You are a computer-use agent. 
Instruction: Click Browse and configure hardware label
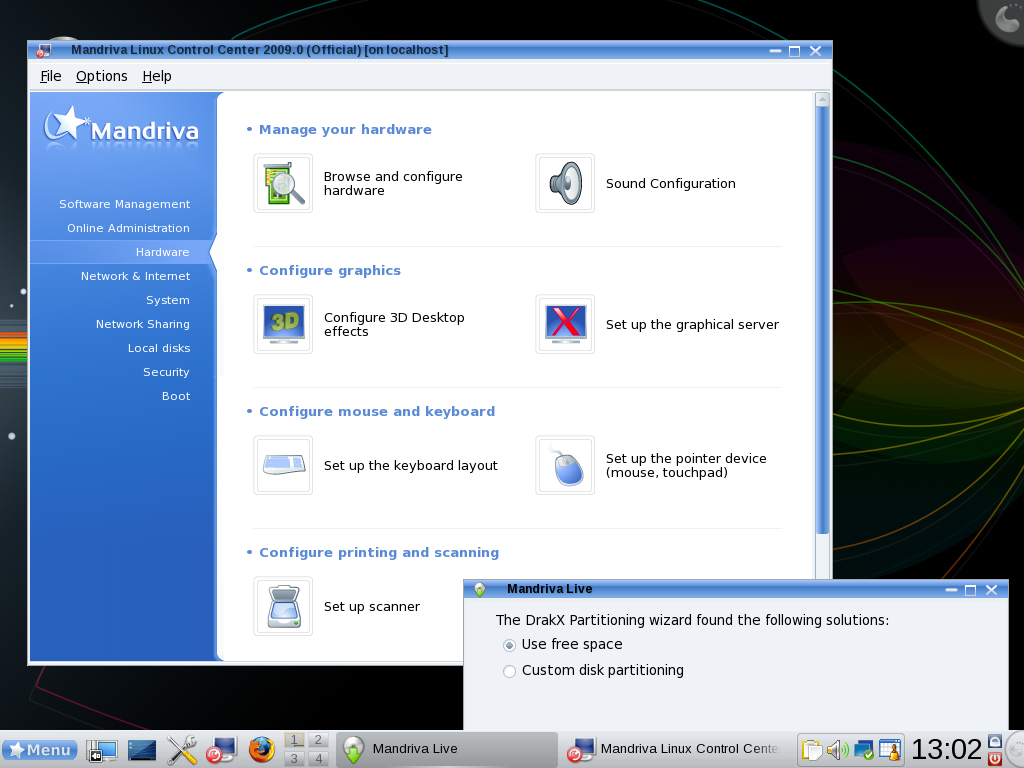tap(393, 184)
